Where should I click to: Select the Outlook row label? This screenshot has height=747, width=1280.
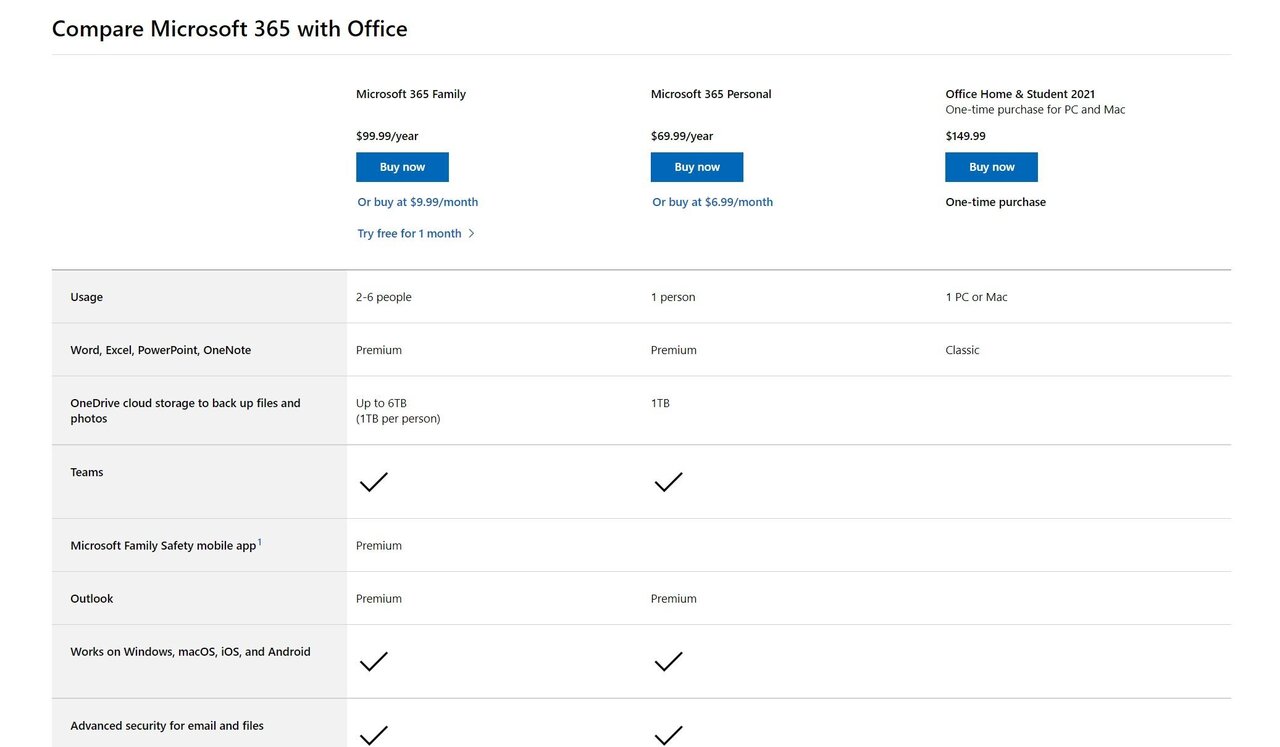pos(92,599)
